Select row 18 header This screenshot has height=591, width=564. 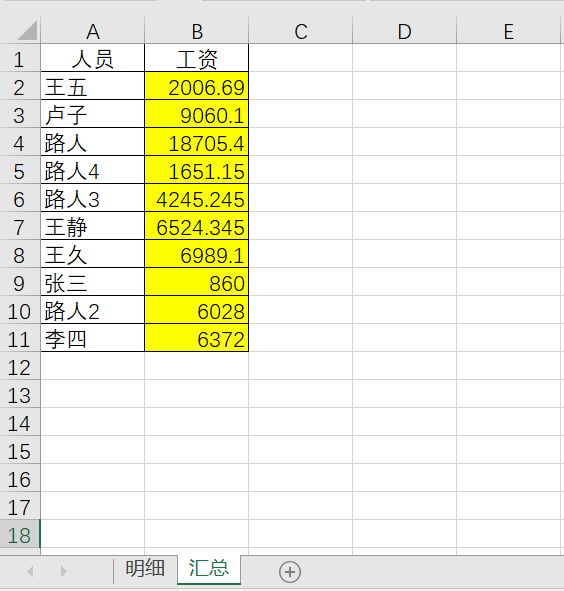coord(20,534)
